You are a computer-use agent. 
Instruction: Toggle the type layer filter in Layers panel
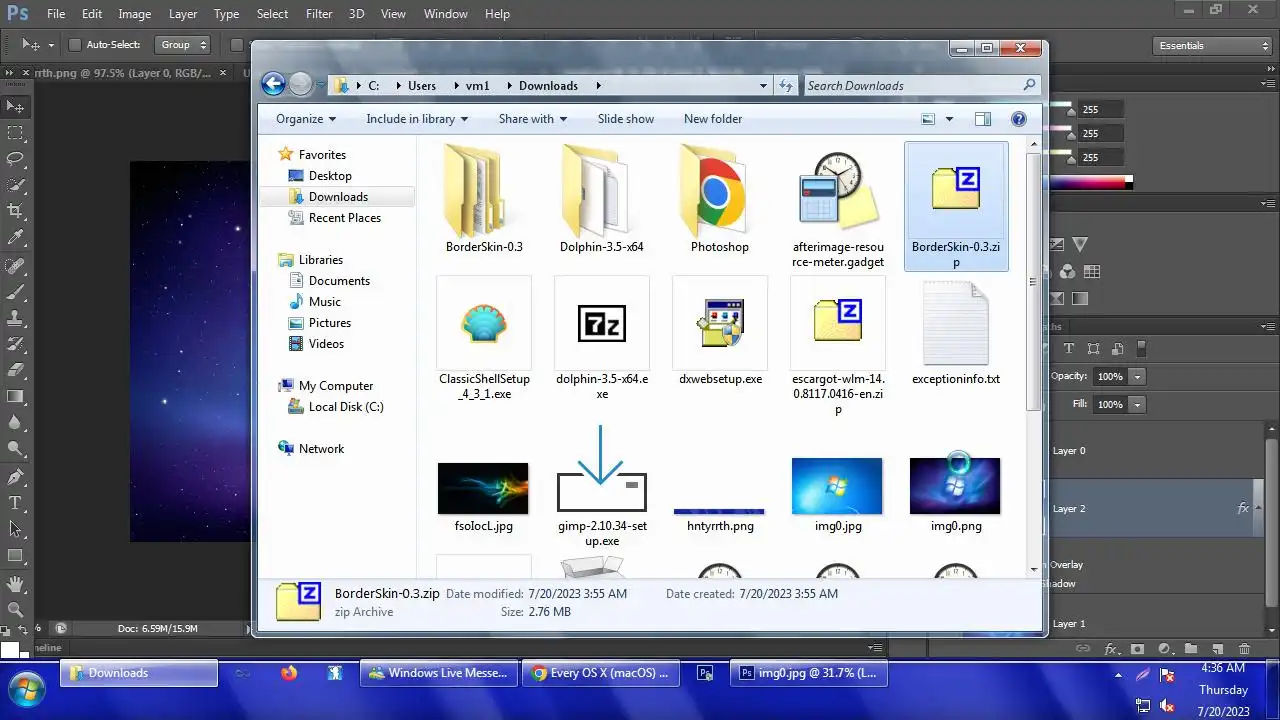tap(1068, 349)
